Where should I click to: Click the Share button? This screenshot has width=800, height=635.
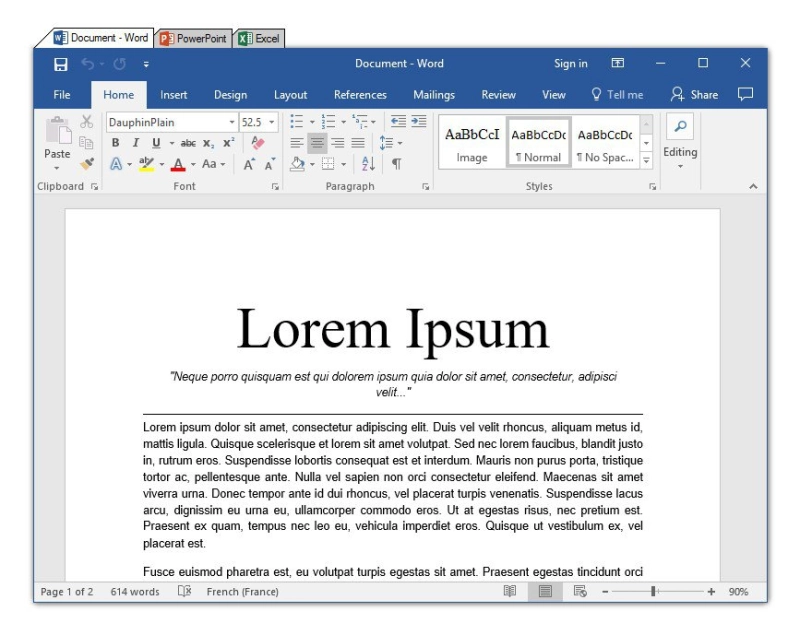coord(694,94)
